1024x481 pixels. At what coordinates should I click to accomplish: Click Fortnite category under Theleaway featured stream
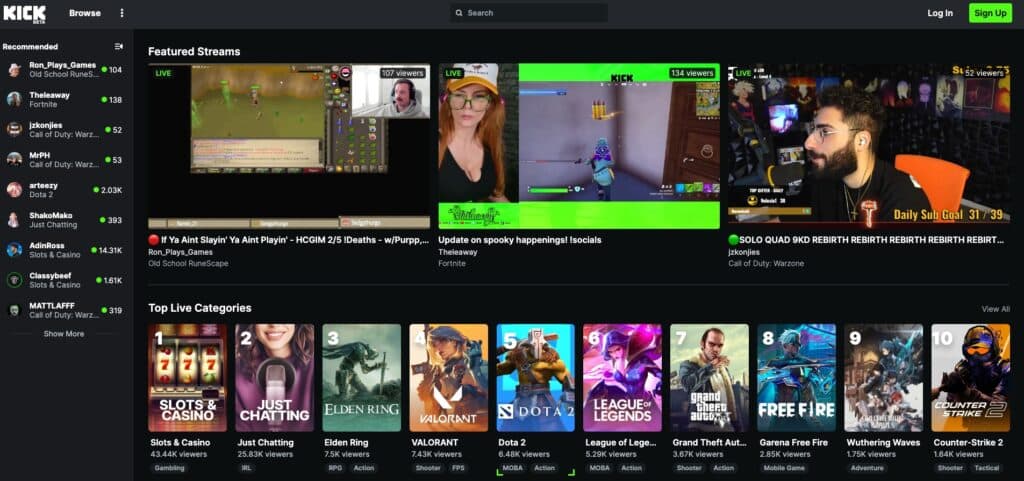(x=452, y=264)
